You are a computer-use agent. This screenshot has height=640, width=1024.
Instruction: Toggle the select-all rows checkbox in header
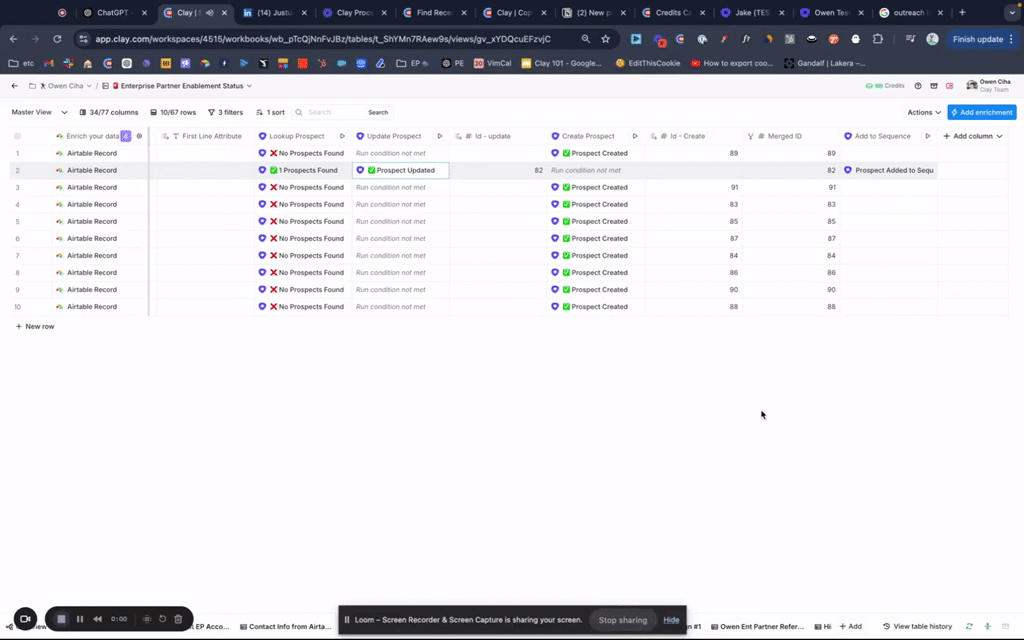click(17, 136)
